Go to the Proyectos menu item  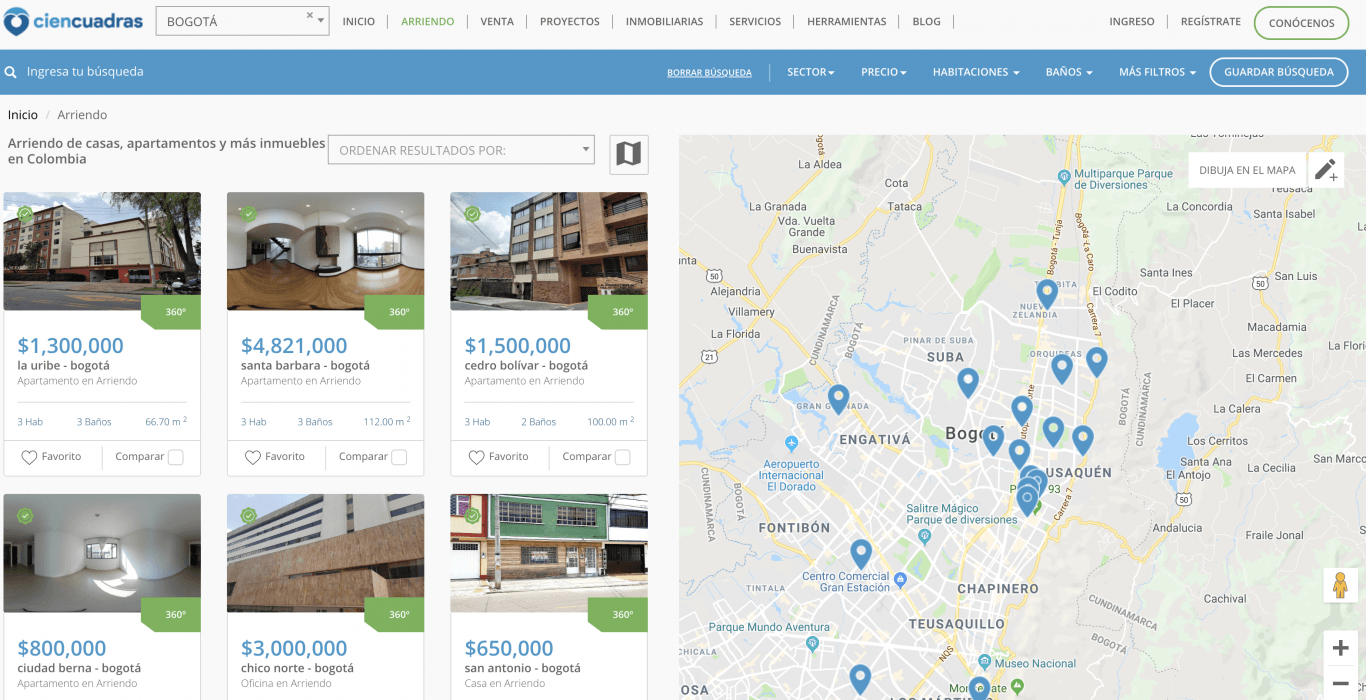569,21
